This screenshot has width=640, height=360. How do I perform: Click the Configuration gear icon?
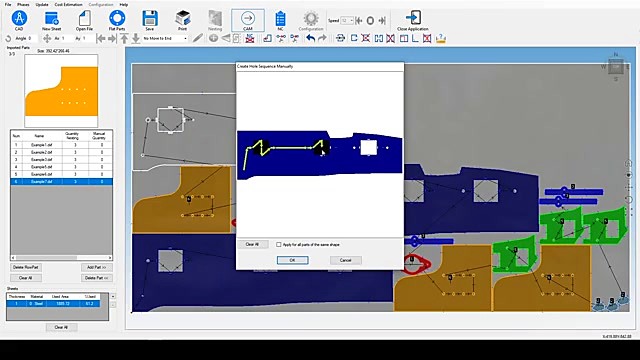pyautogui.click(x=311, y=19)
